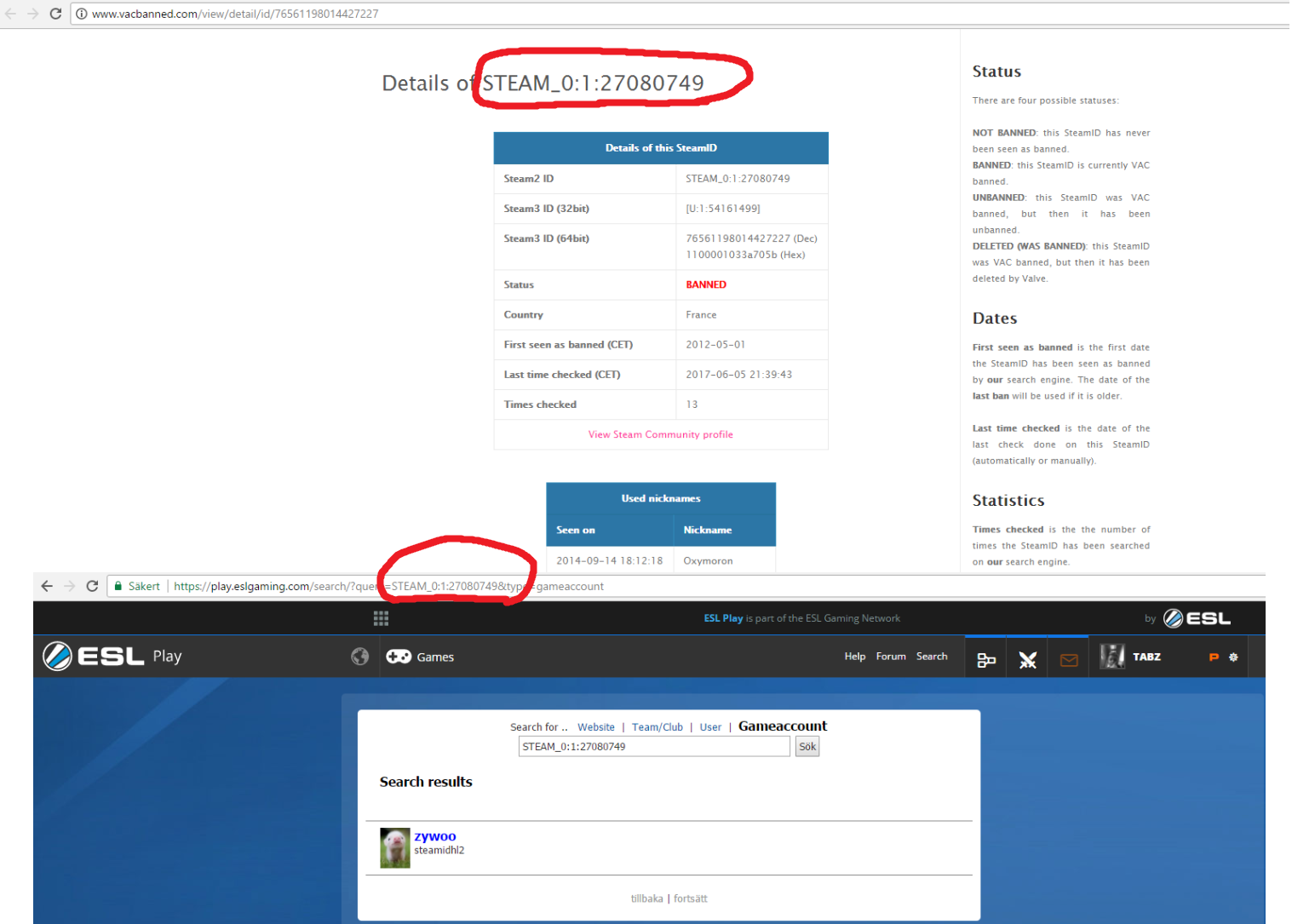
Task: Open Search in the ESL navigation
Action: 932,657
